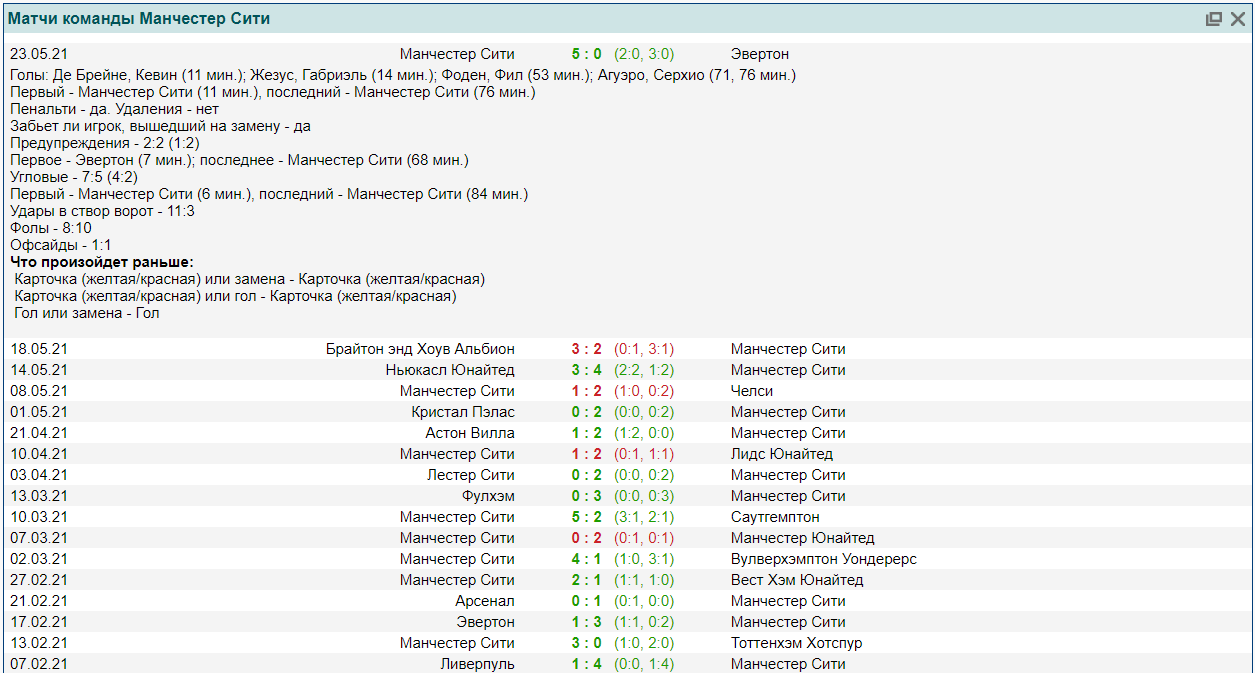
Task: Click the 'Гол или замена - Гол' line
Action: (x=87, y=313)
